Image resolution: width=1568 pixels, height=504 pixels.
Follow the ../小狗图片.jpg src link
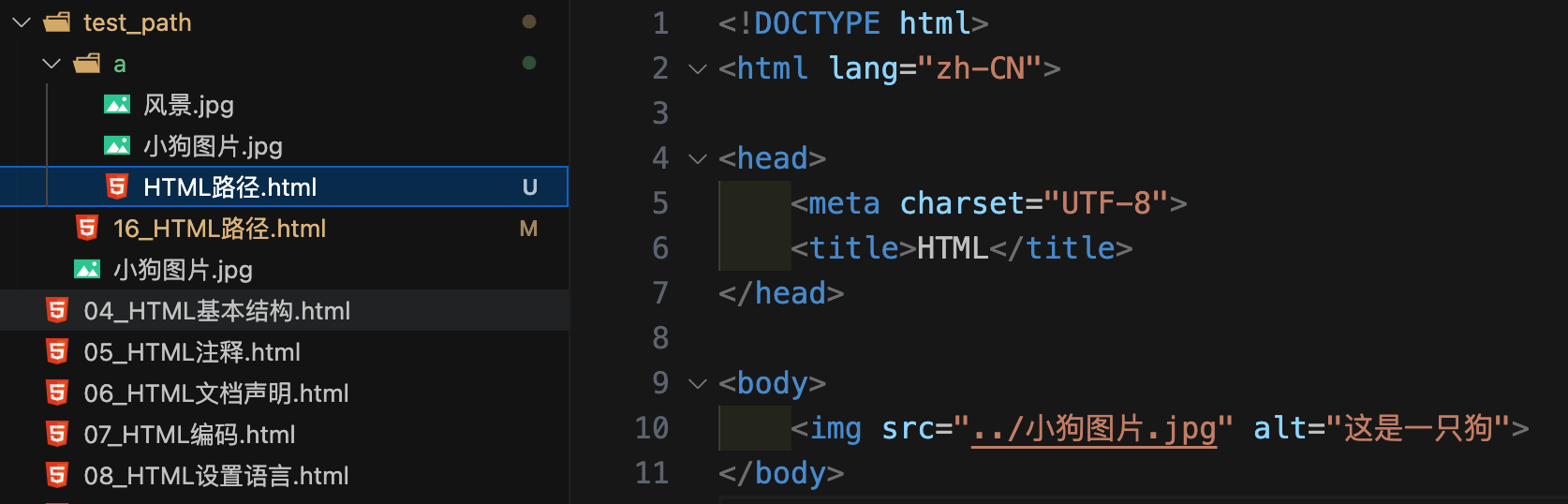(1094, 429)
